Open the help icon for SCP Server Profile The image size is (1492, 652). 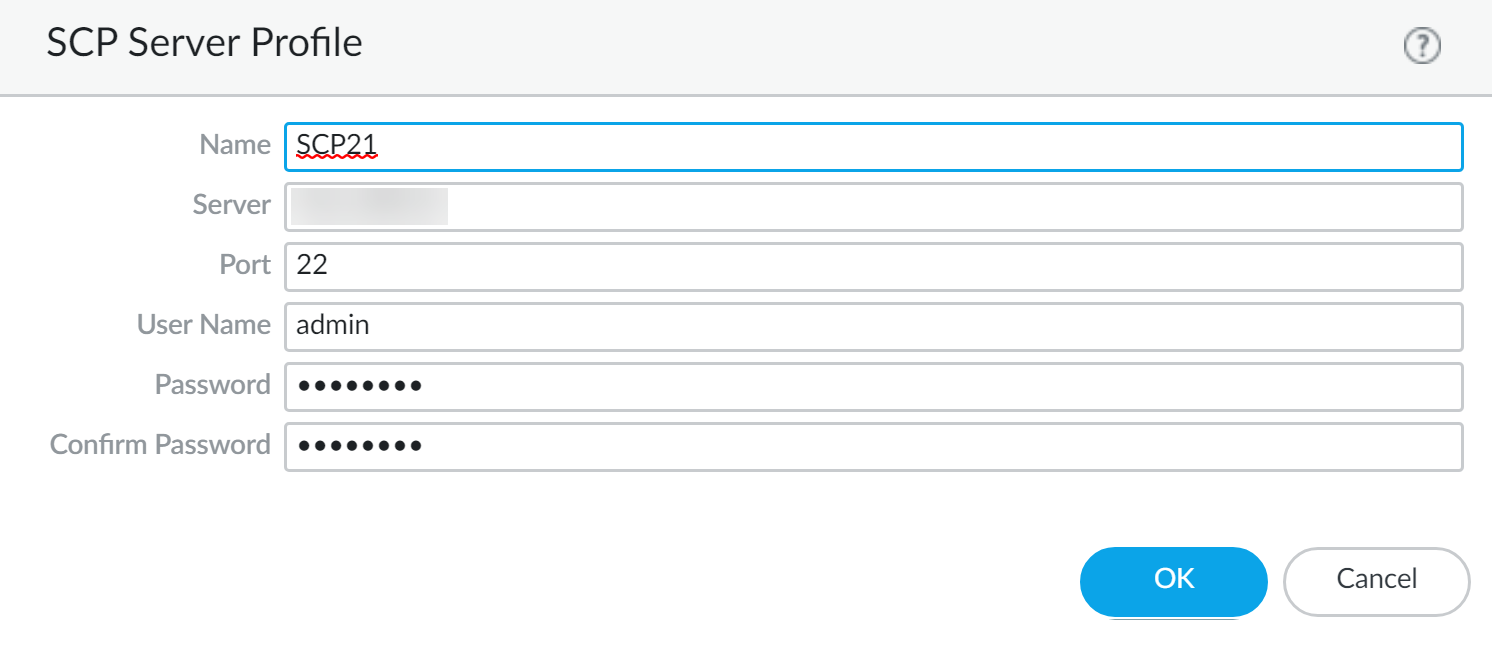click(x=1422, y=47)
